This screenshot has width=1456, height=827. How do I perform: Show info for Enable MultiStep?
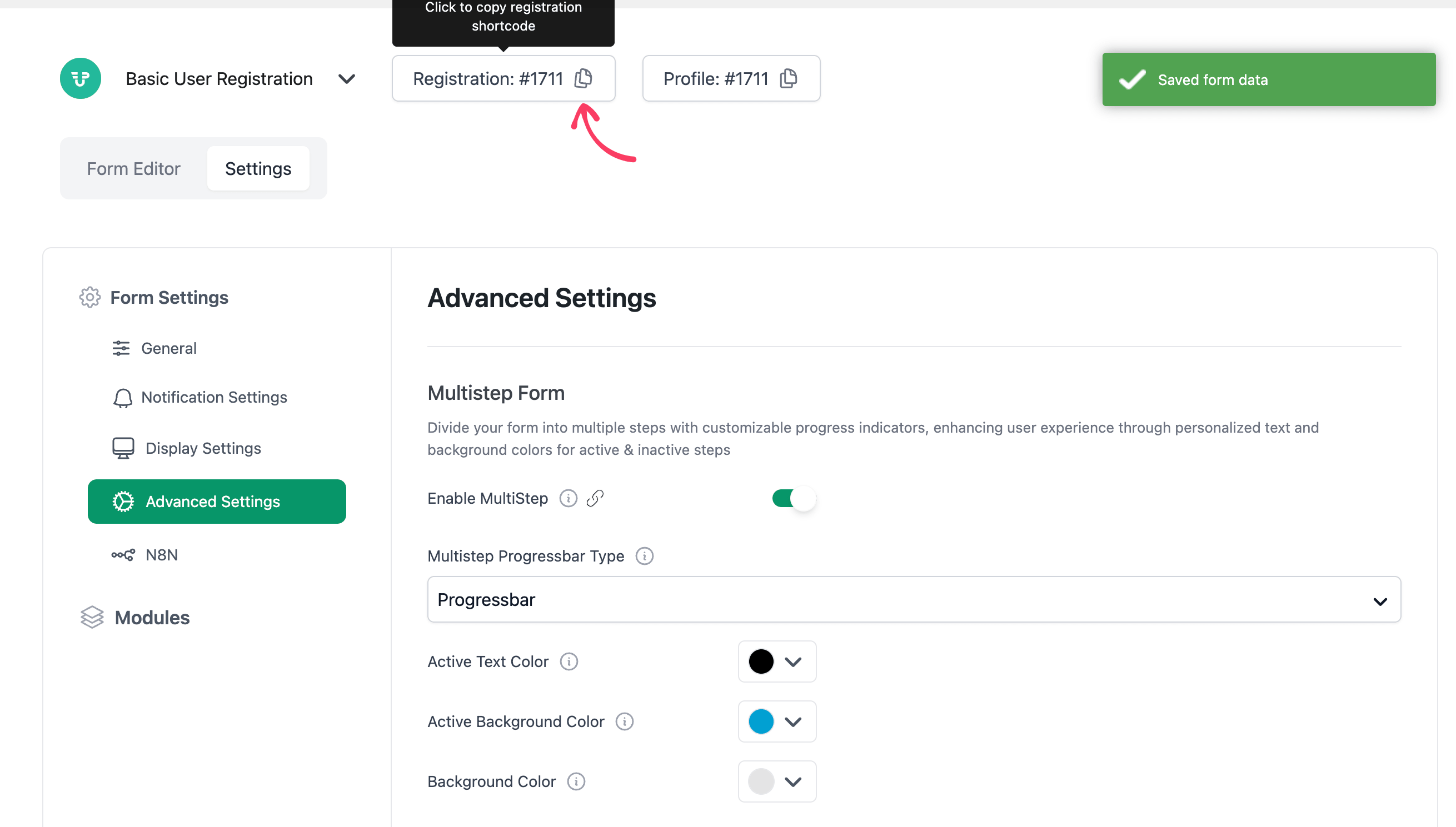pos(568,498)
